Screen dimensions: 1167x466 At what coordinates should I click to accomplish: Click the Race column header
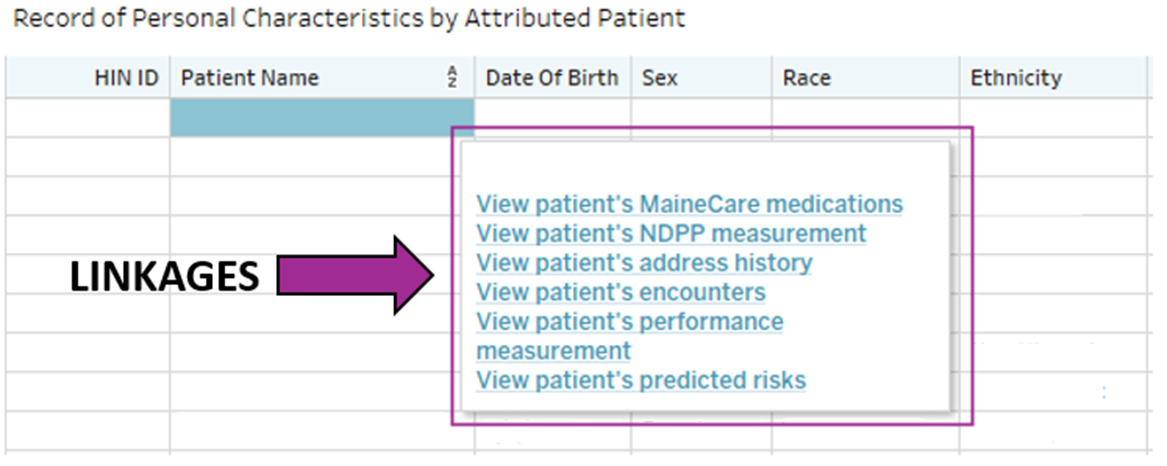pos(806,77)
